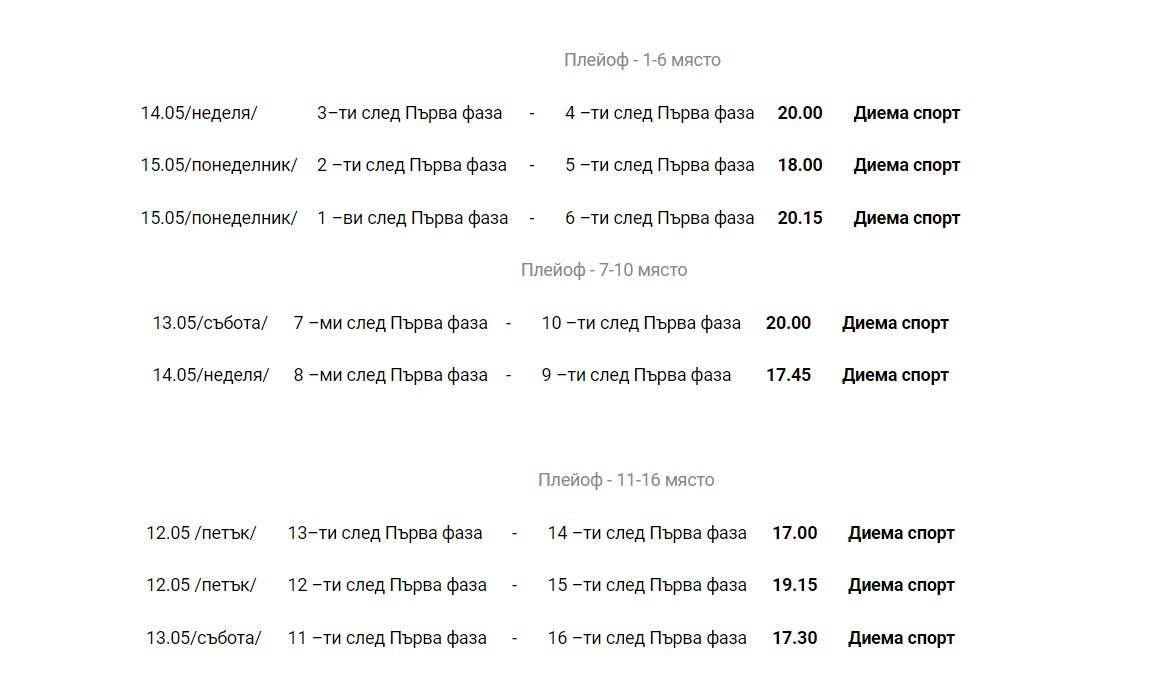The width and height of the screenshot is (1175, 687).
Task: Click the 18.00 match time
Action: 800,165
